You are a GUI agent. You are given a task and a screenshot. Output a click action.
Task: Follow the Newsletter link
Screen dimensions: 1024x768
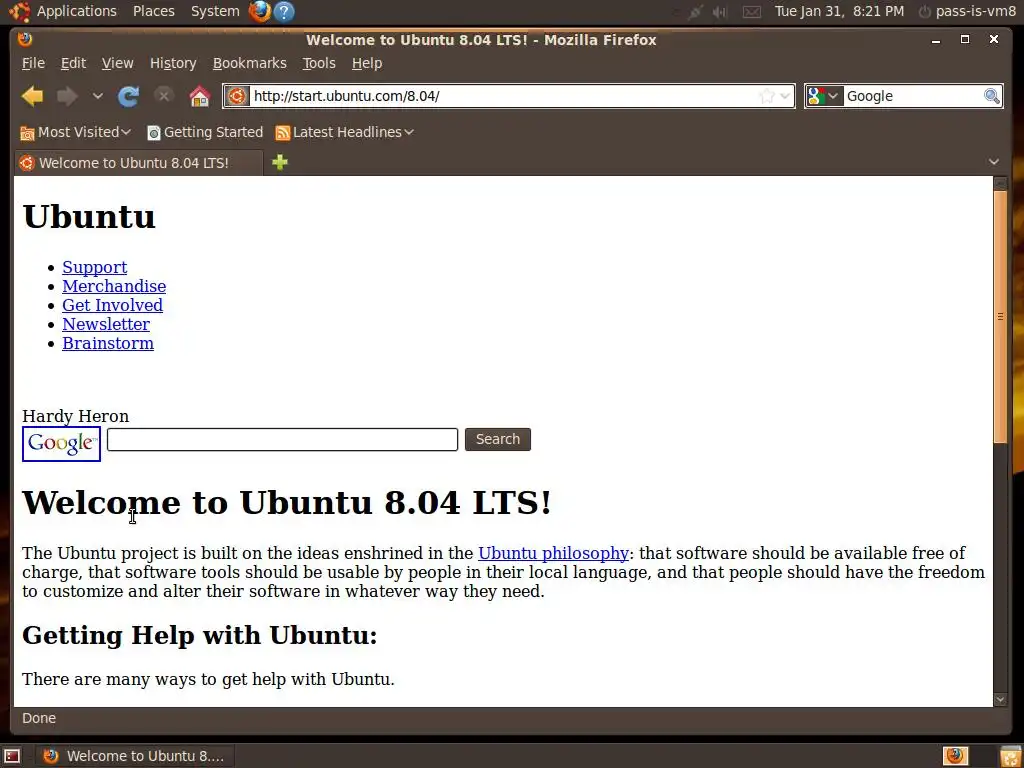tap(106, 324)
